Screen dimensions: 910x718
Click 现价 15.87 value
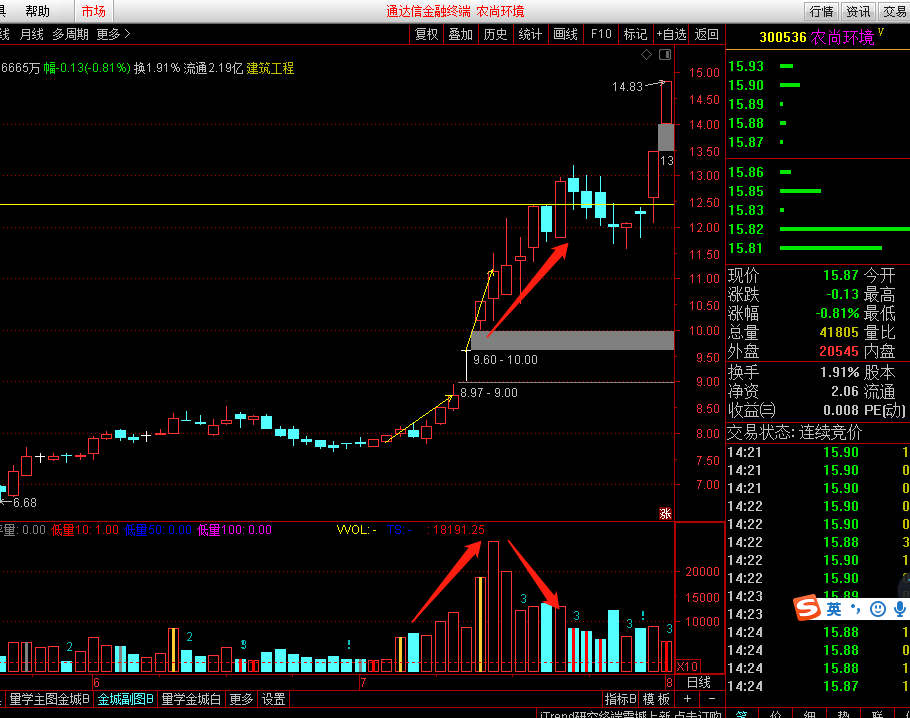coord(840,275)
